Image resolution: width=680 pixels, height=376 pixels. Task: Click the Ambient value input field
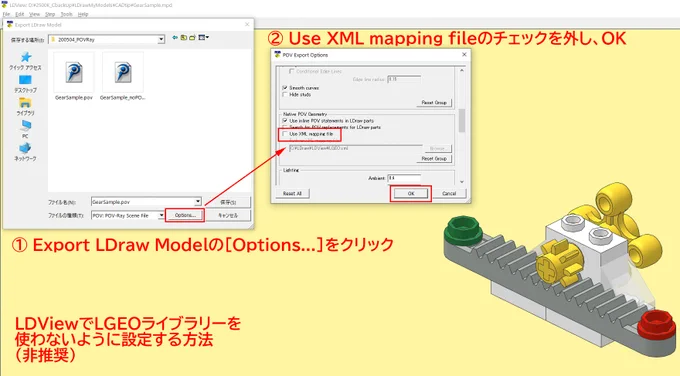[404, 178]
